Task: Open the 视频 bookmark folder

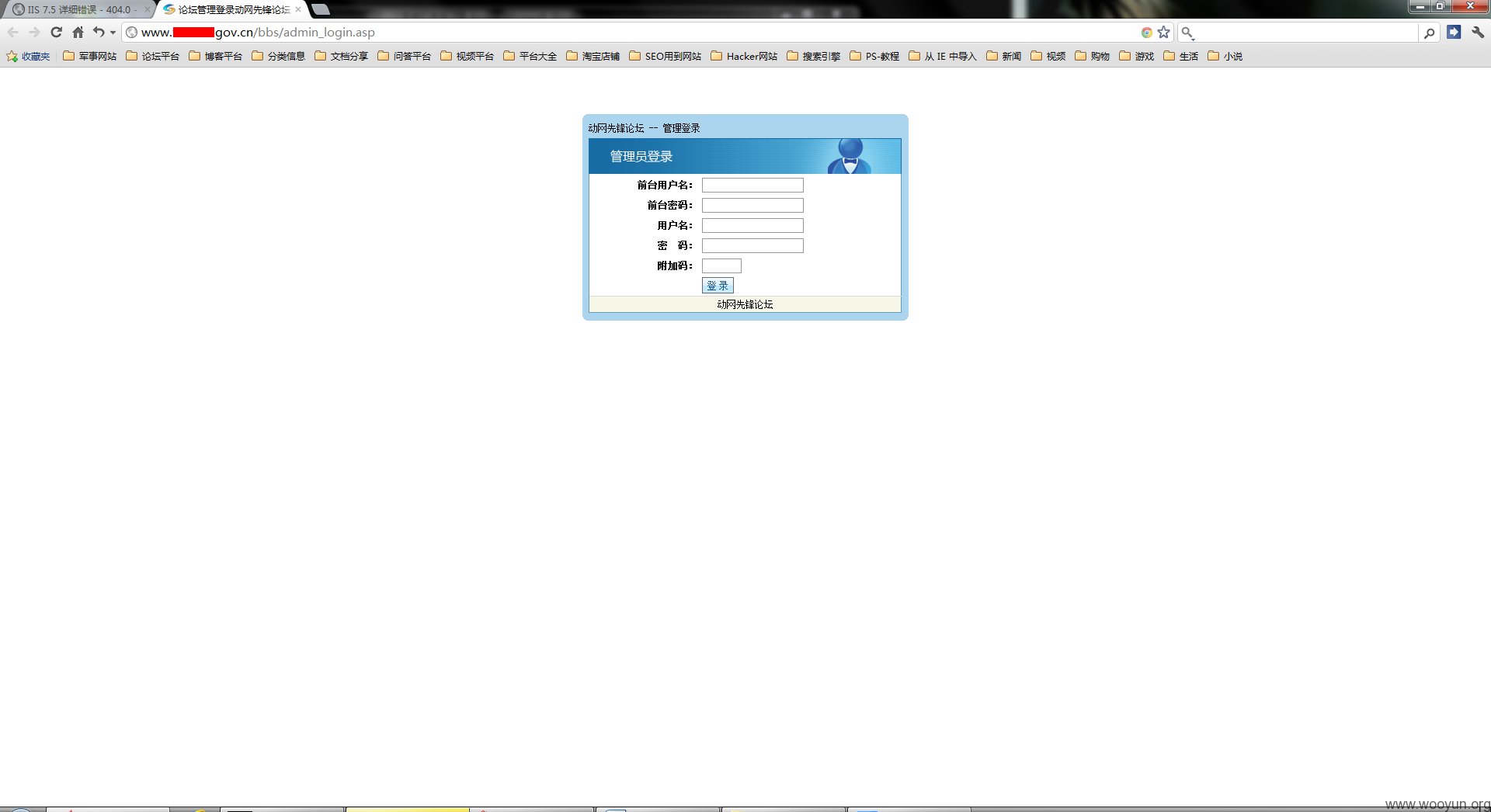Action: pos(1048,56)
